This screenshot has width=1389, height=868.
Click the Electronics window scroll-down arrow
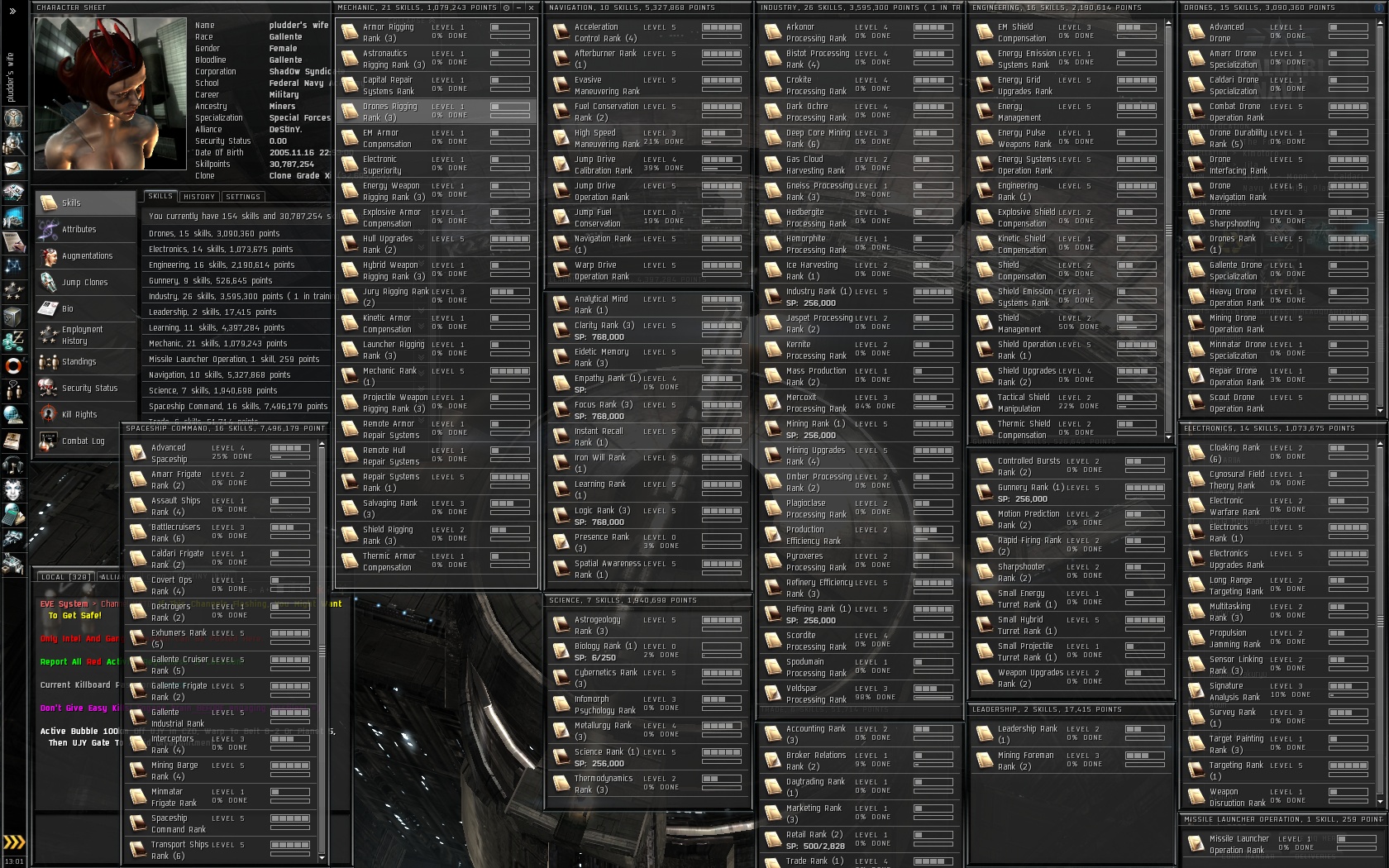click(1379, 803)
